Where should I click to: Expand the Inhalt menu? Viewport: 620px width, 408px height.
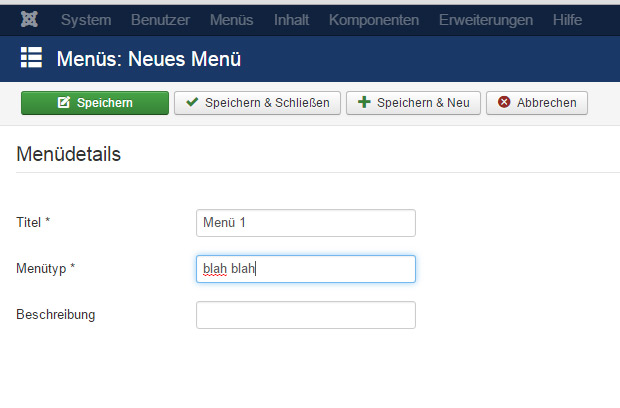(291, 20)
